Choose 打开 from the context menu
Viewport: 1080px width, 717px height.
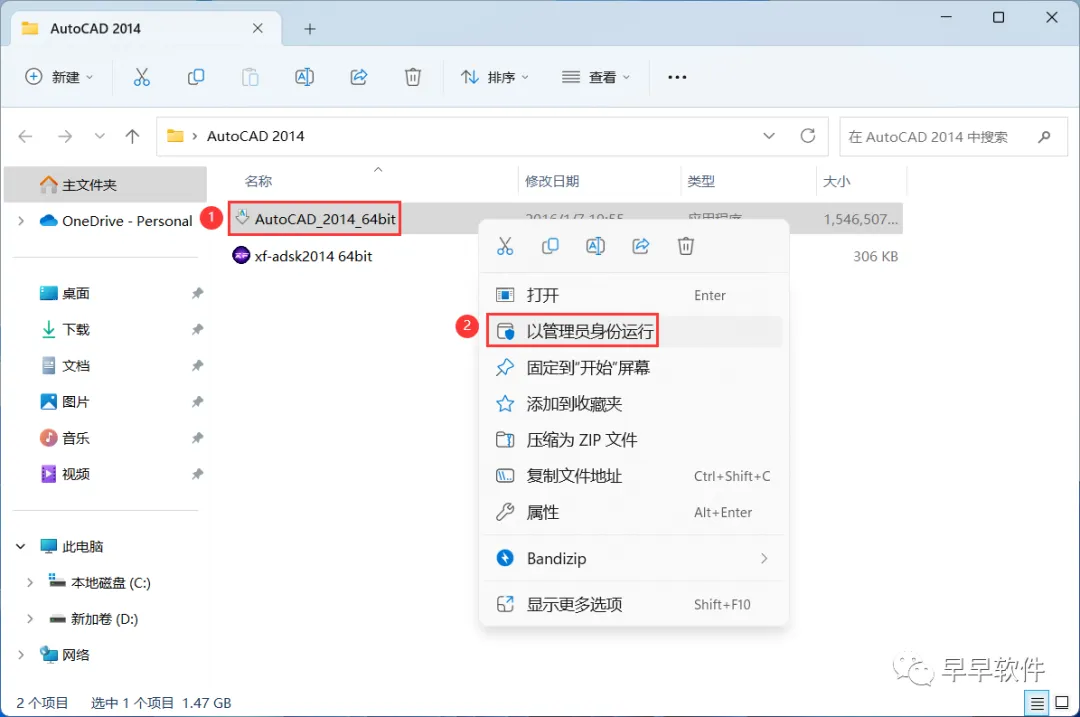coord(634,295)
